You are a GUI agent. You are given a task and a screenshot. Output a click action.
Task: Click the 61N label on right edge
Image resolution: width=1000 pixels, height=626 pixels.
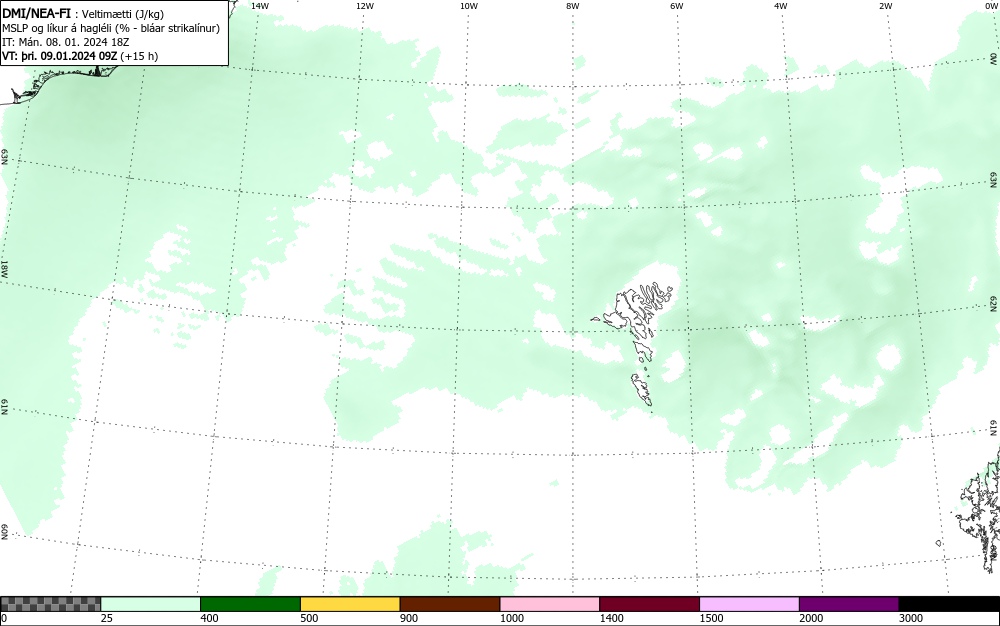click(994, 428)
